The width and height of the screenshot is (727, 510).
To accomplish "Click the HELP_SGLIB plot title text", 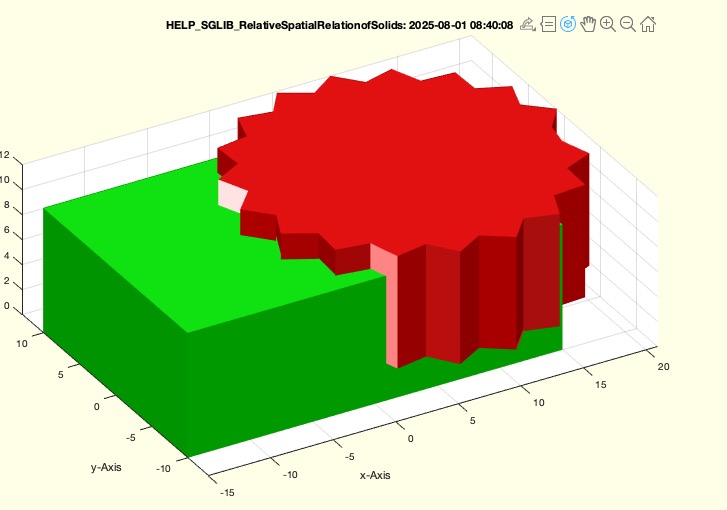I will [340, 26].
